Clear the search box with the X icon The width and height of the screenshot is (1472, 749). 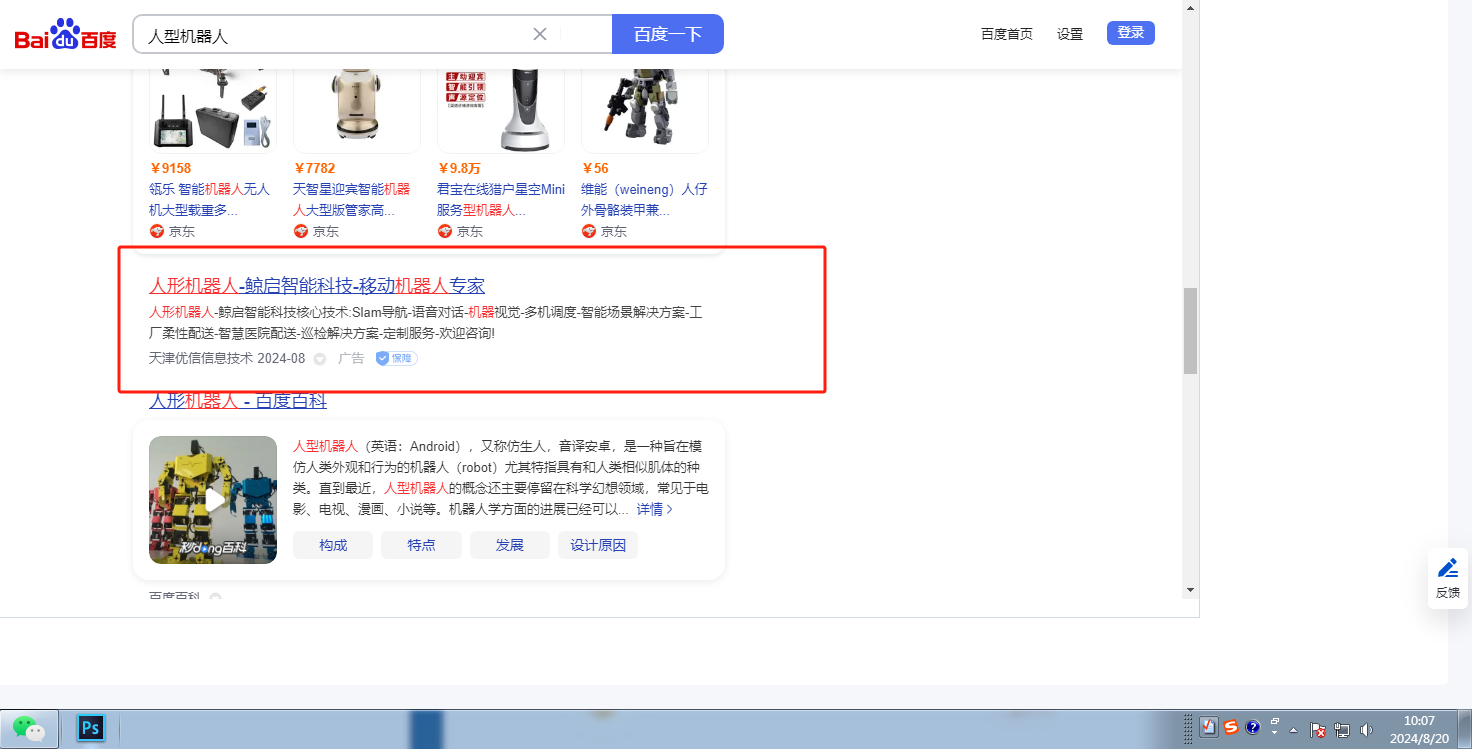click(x=540, y=34)
